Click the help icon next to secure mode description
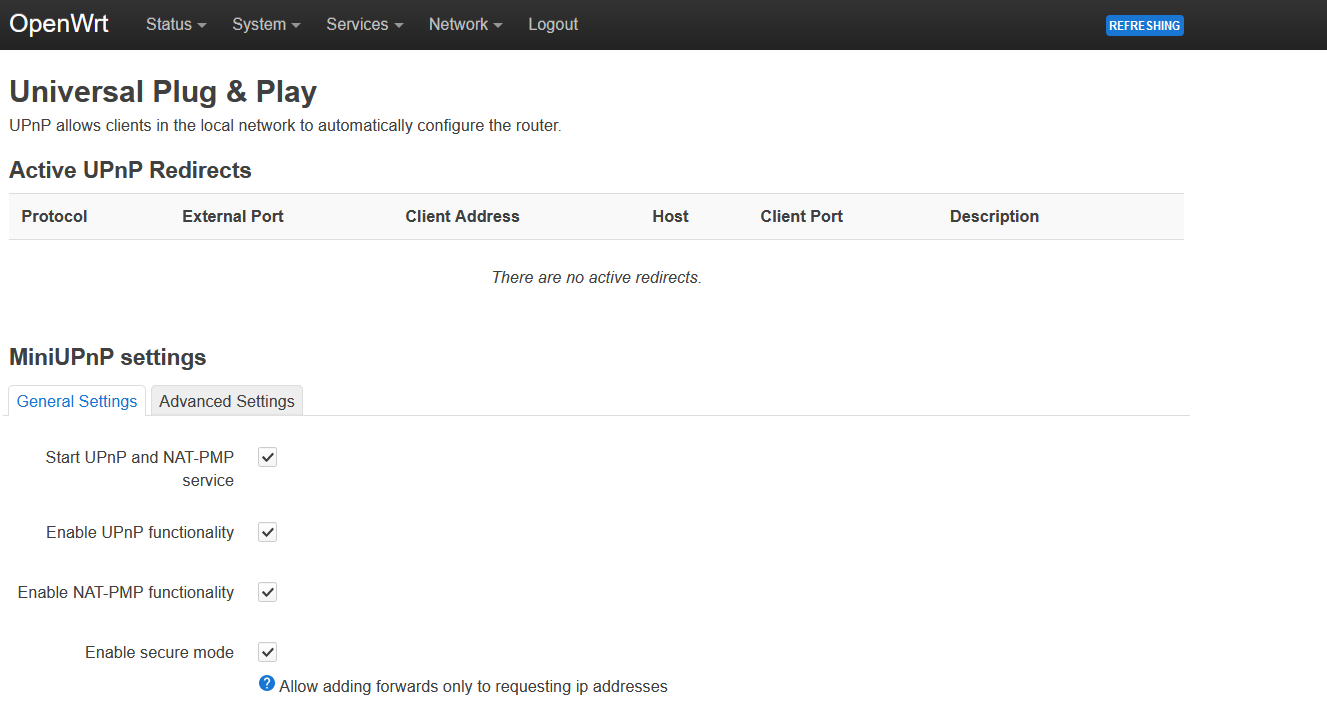Viewport: 1327px width, 707px height. pyautogui.click(x=266, y=683)
